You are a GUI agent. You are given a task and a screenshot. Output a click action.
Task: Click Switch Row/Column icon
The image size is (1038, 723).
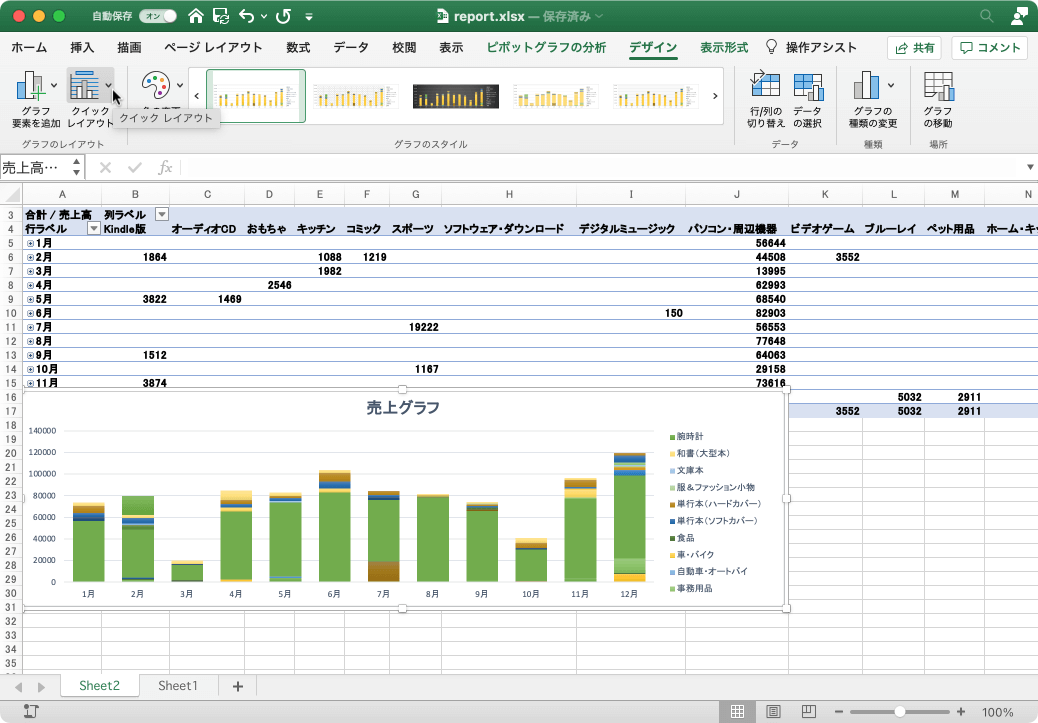(765, 85)
